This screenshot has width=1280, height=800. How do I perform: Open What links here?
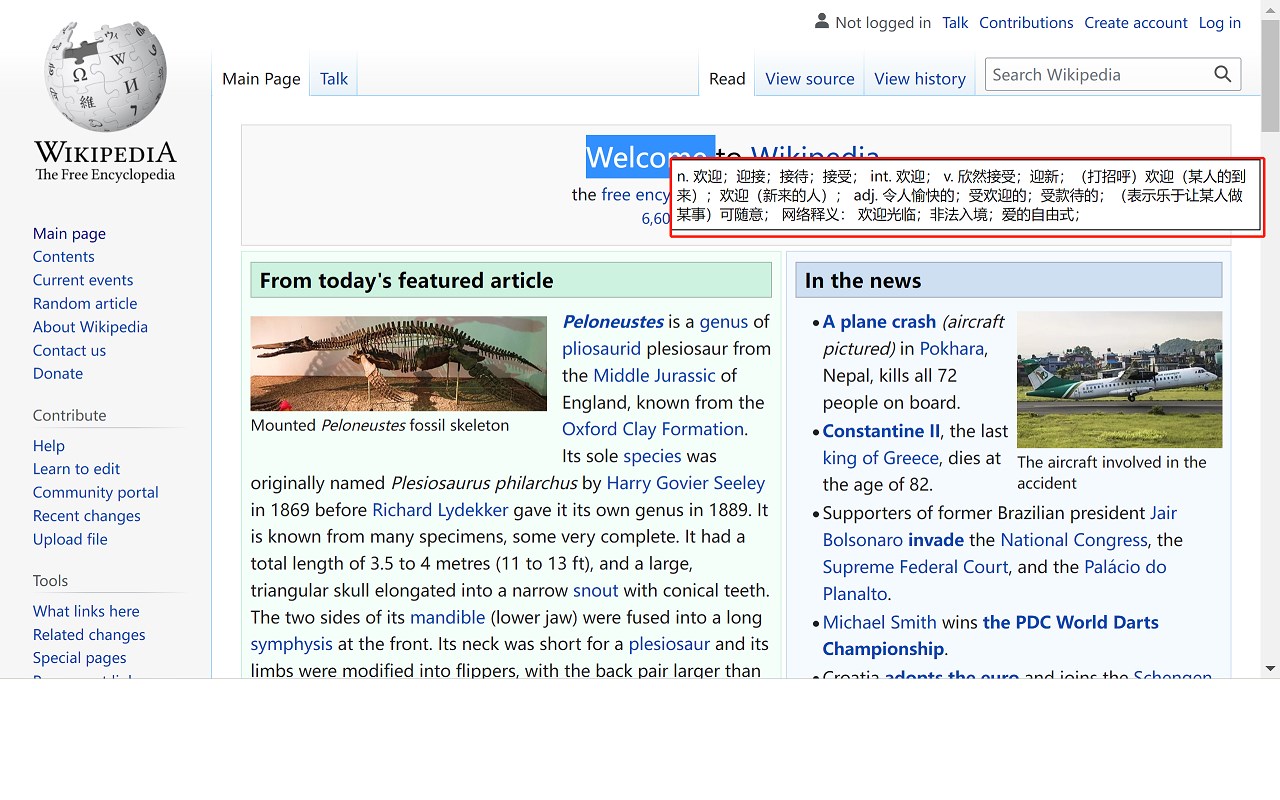(86, 611)
